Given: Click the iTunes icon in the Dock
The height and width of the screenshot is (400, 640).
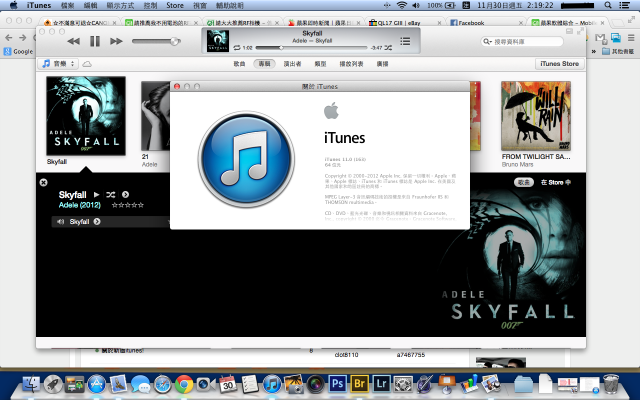Looking at the screenshot, I should [271, 384].
